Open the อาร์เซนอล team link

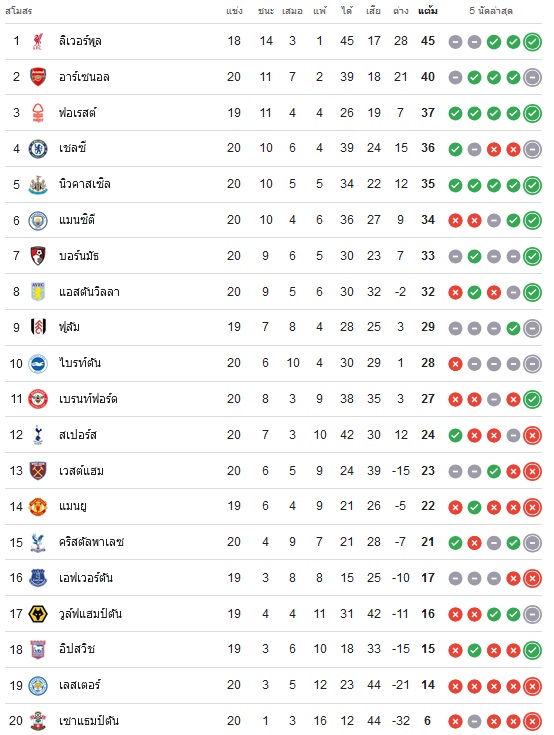point(84,77)
